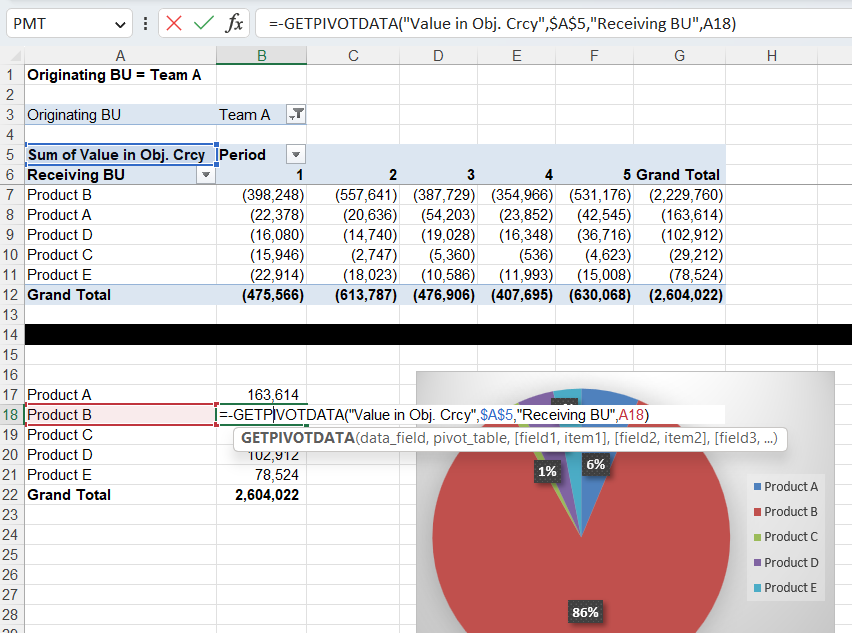
Task: Select Product D in the chart legend
Action: point(786,562)
